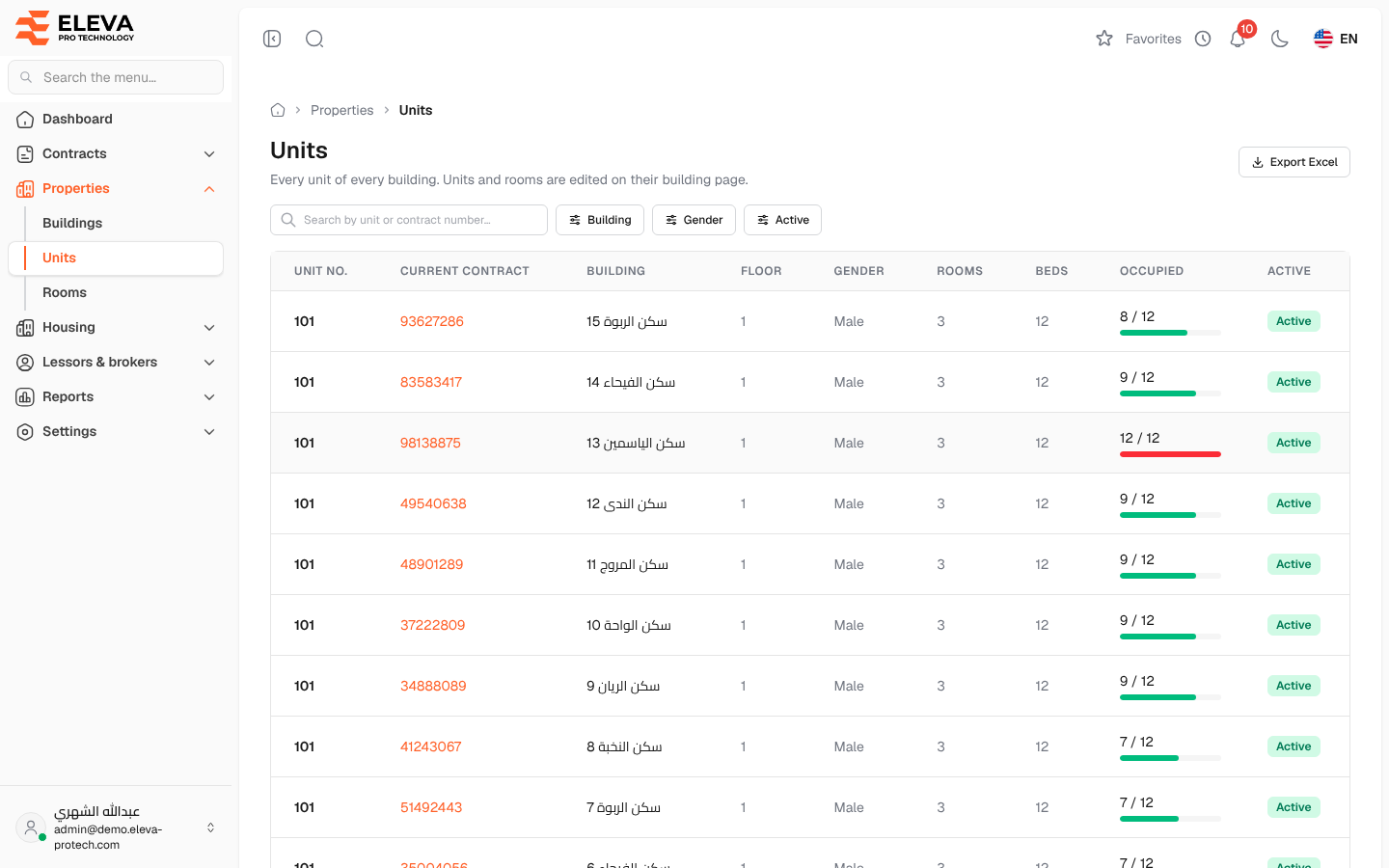Open the Active filter button

tap(782, 220)
